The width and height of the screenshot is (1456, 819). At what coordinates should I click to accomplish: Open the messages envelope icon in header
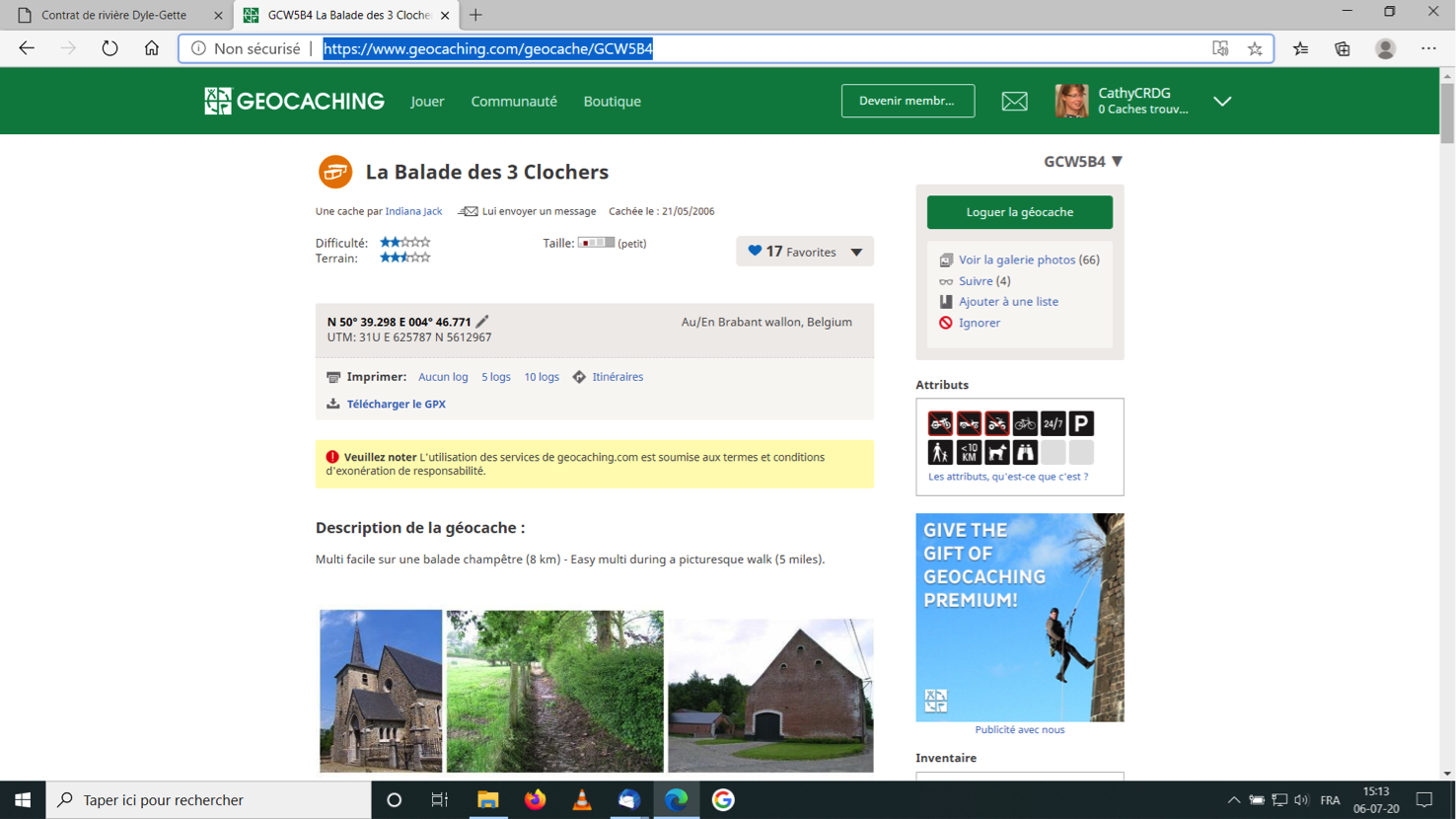click(x=1014, y=102)
